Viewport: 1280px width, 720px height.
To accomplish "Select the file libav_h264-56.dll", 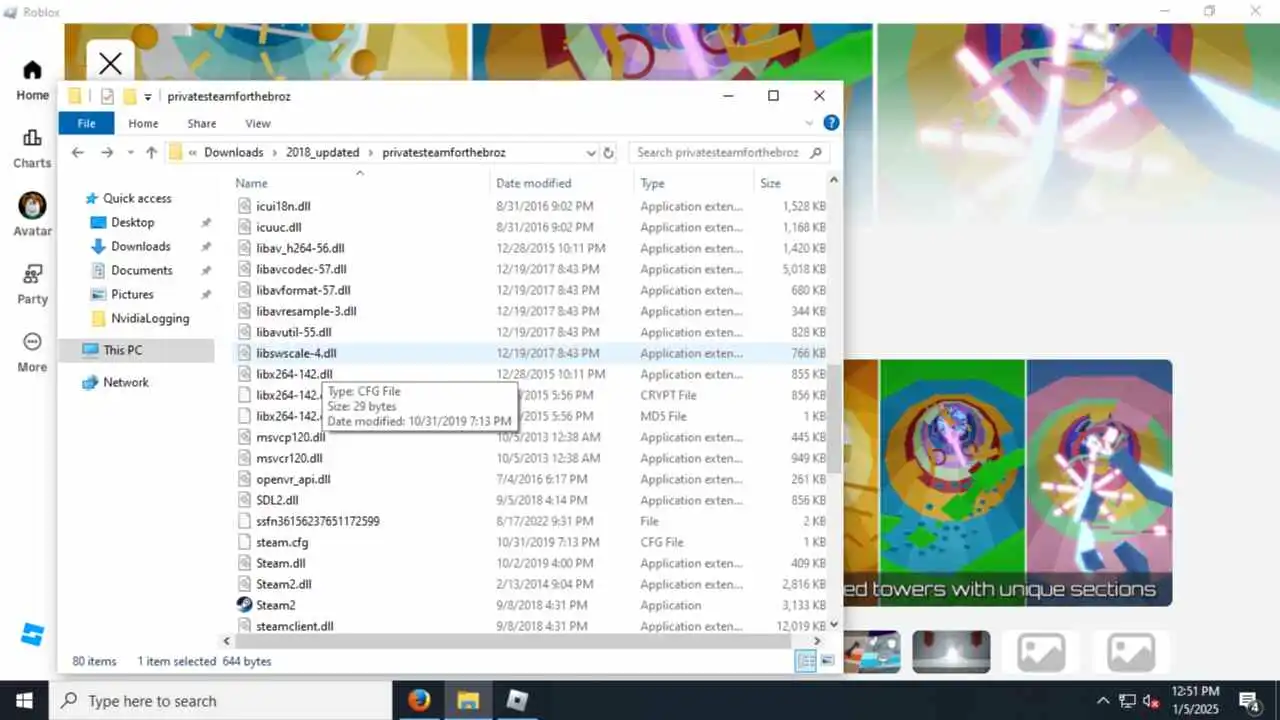I will (x=300, y=248).
